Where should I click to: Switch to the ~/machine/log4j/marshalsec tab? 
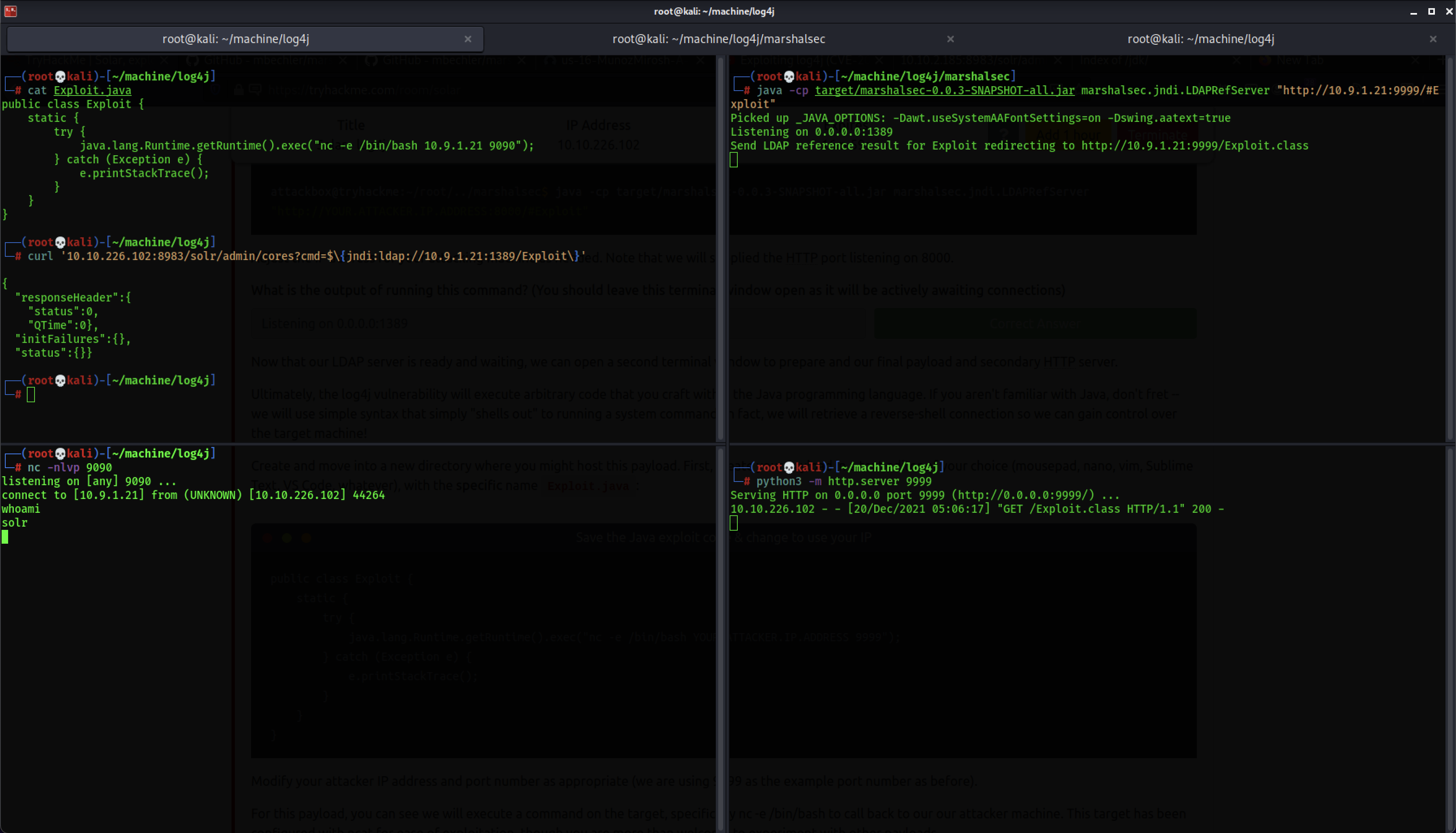pos(718,39)
